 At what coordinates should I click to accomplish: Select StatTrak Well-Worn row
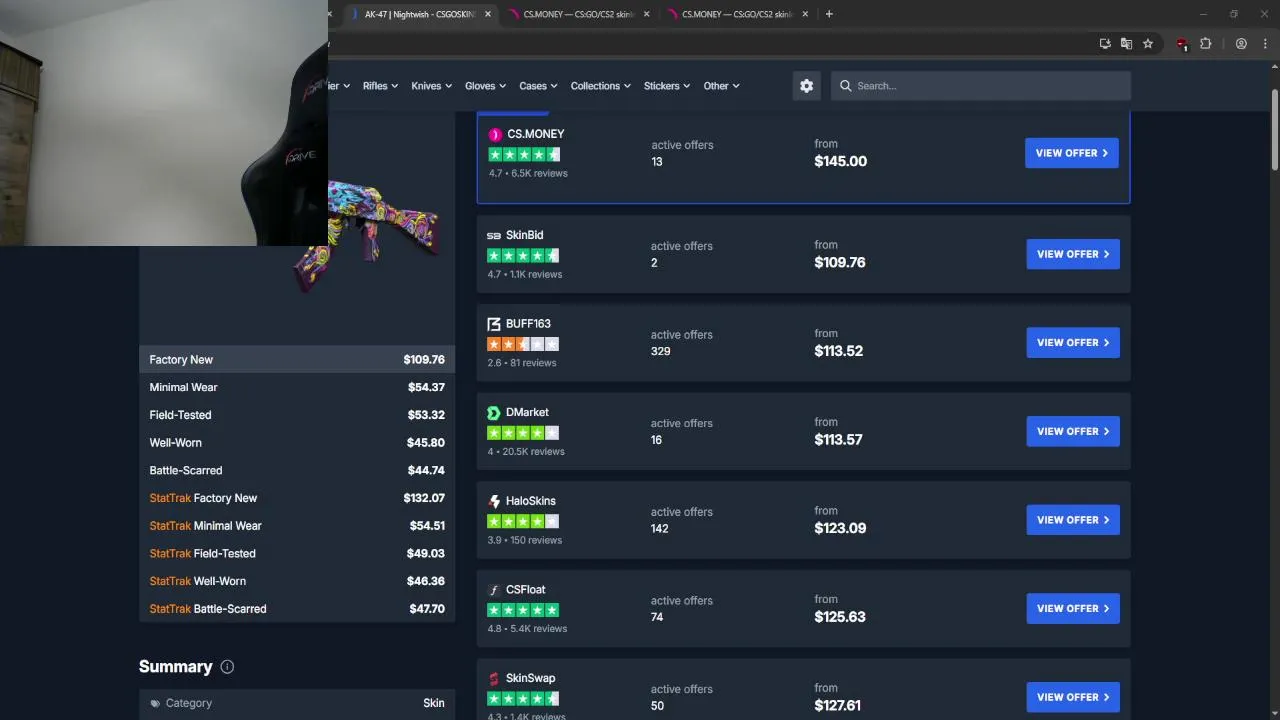(297, 581)
